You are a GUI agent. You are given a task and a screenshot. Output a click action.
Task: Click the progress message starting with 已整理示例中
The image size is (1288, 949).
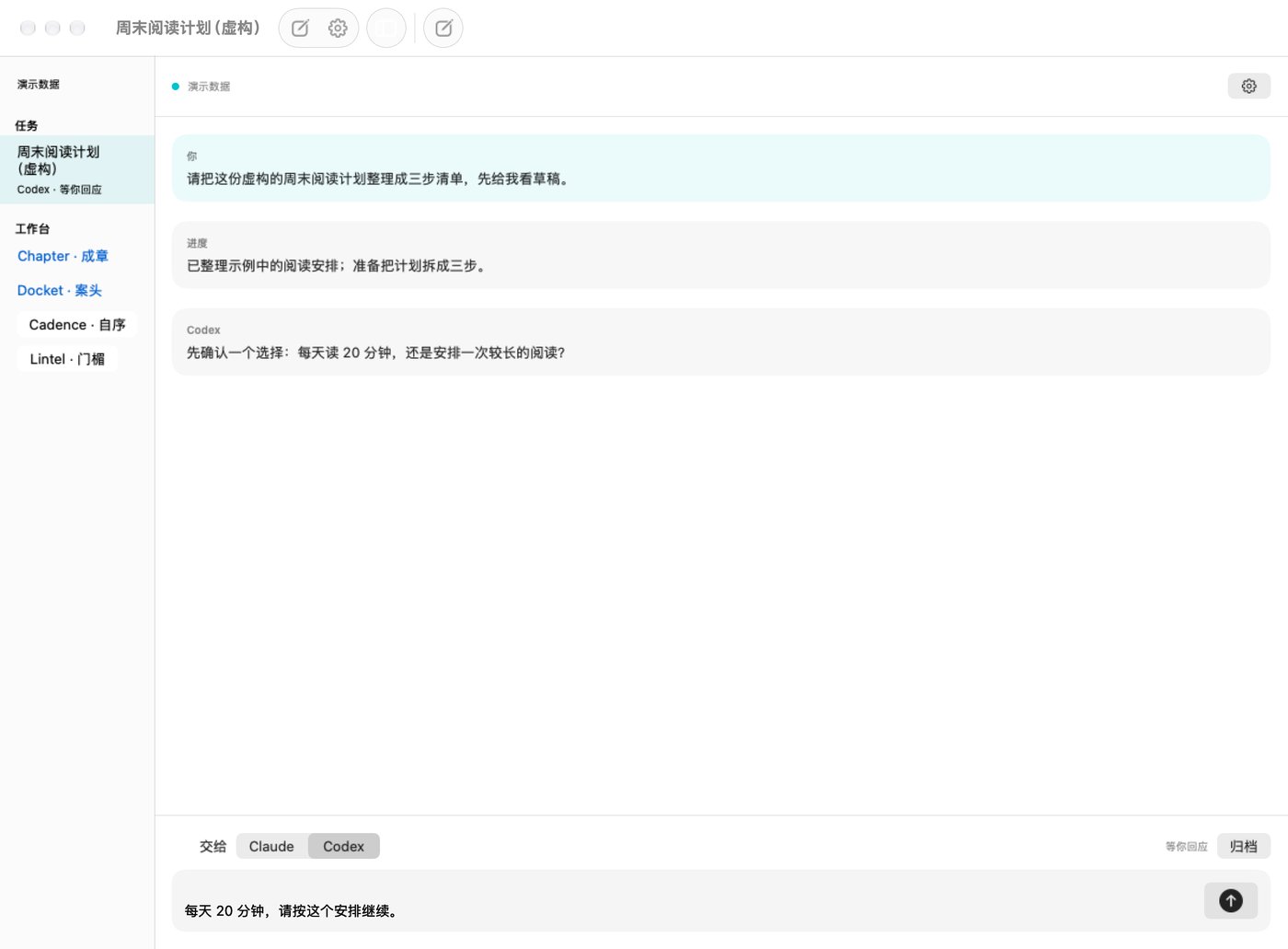click(x=721, y=255)
